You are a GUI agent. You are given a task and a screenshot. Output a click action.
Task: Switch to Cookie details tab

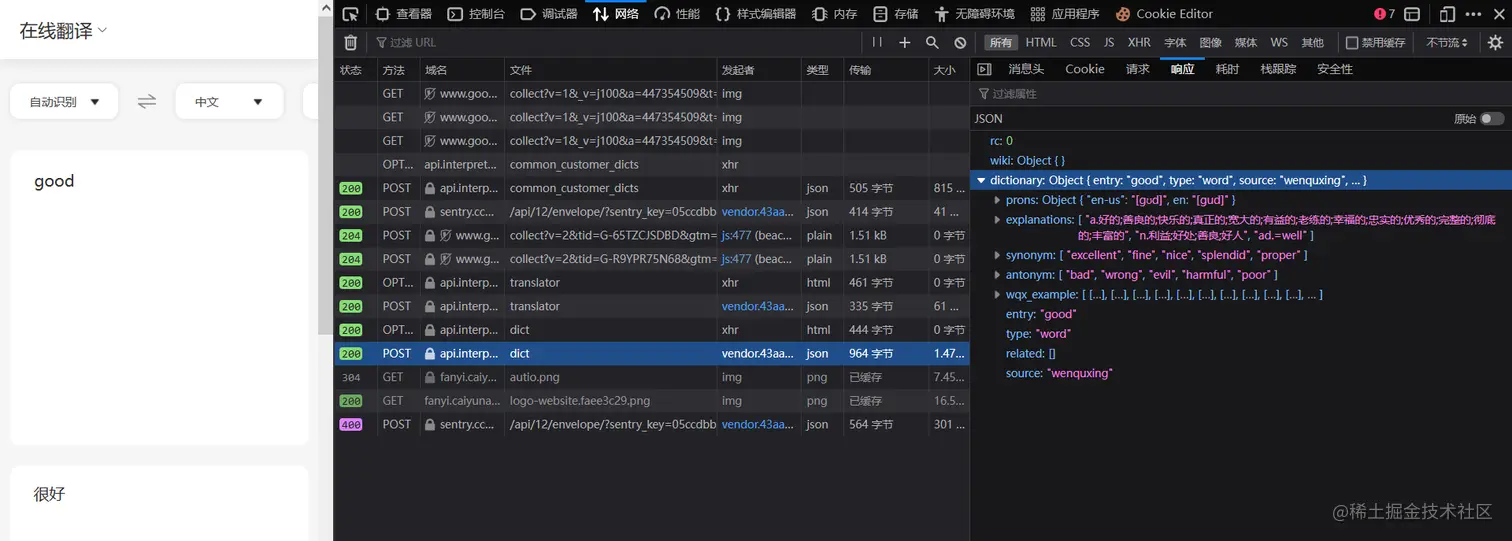pyautogui.click(x=1085, y=69)
